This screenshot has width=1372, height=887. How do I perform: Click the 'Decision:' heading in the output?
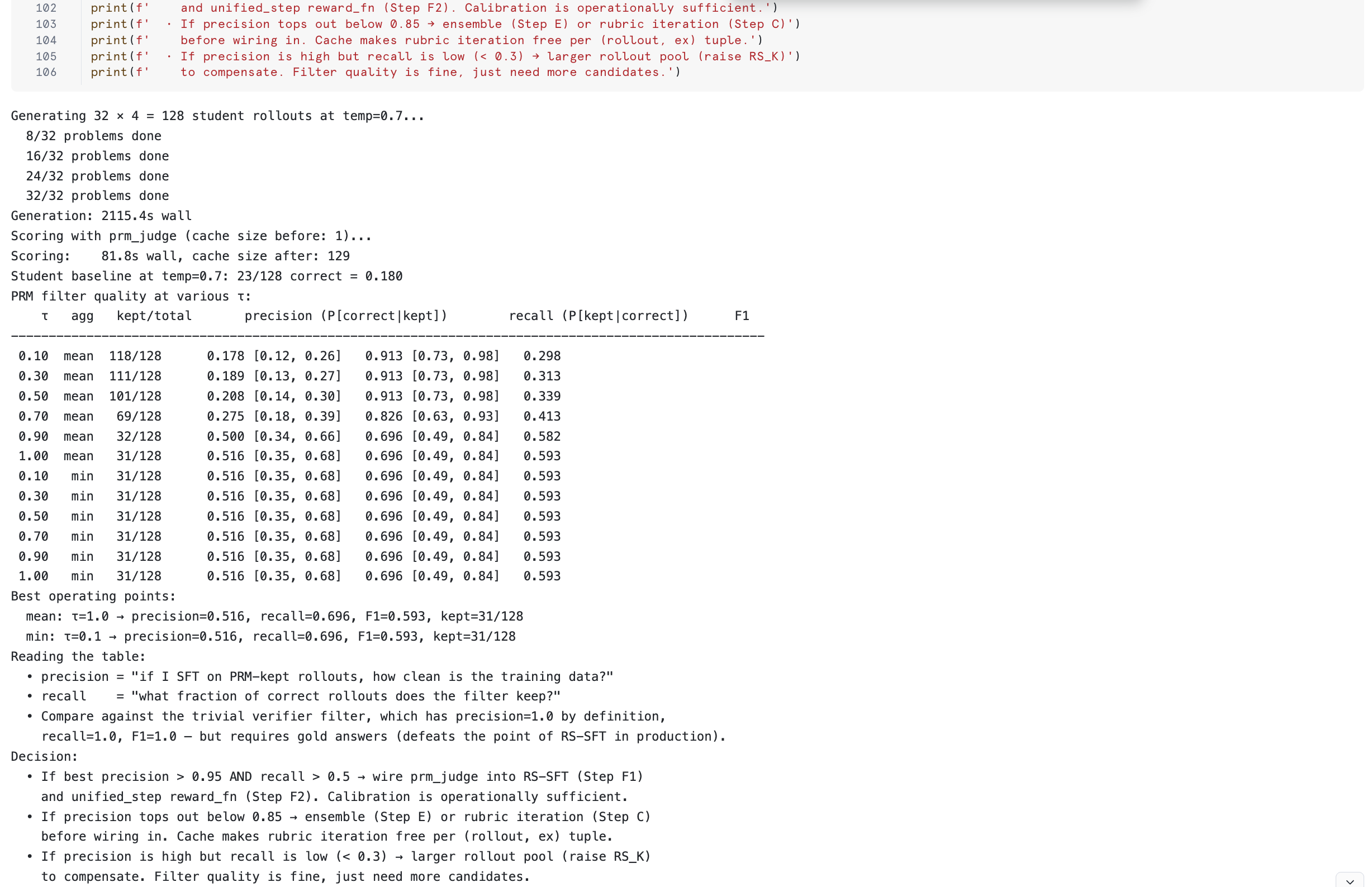coord(44,757)
